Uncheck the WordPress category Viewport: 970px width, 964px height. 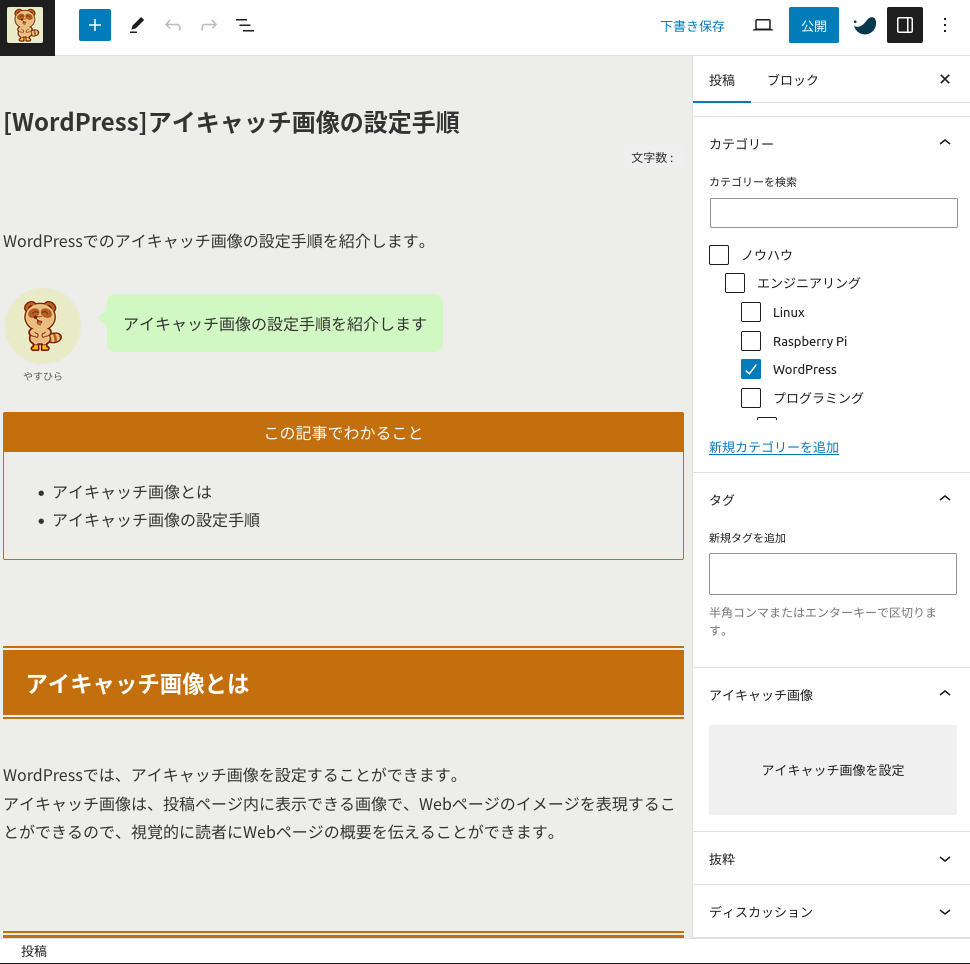point(751,369)
